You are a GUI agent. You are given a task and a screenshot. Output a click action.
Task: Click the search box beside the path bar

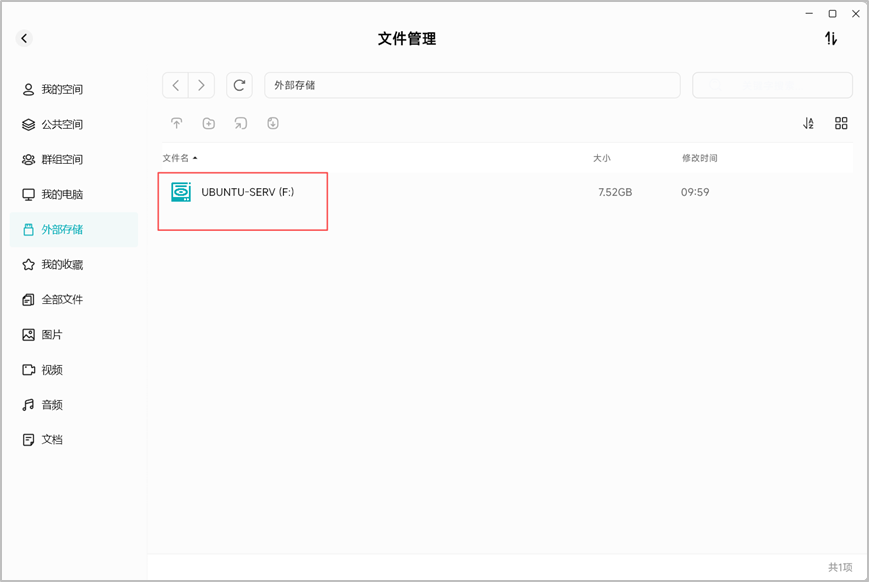(772, 85)
